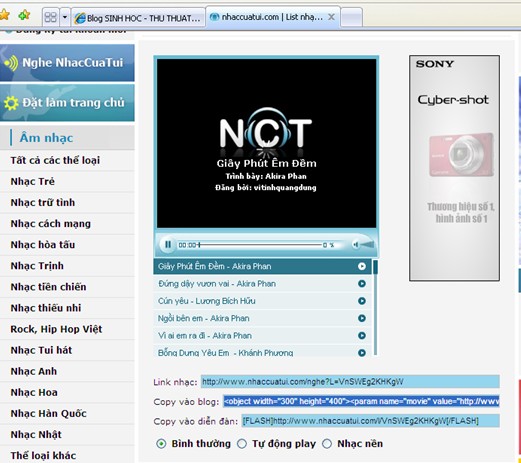
Task: Click the Link nhạc URL field
Action: [x=350, y=382]
